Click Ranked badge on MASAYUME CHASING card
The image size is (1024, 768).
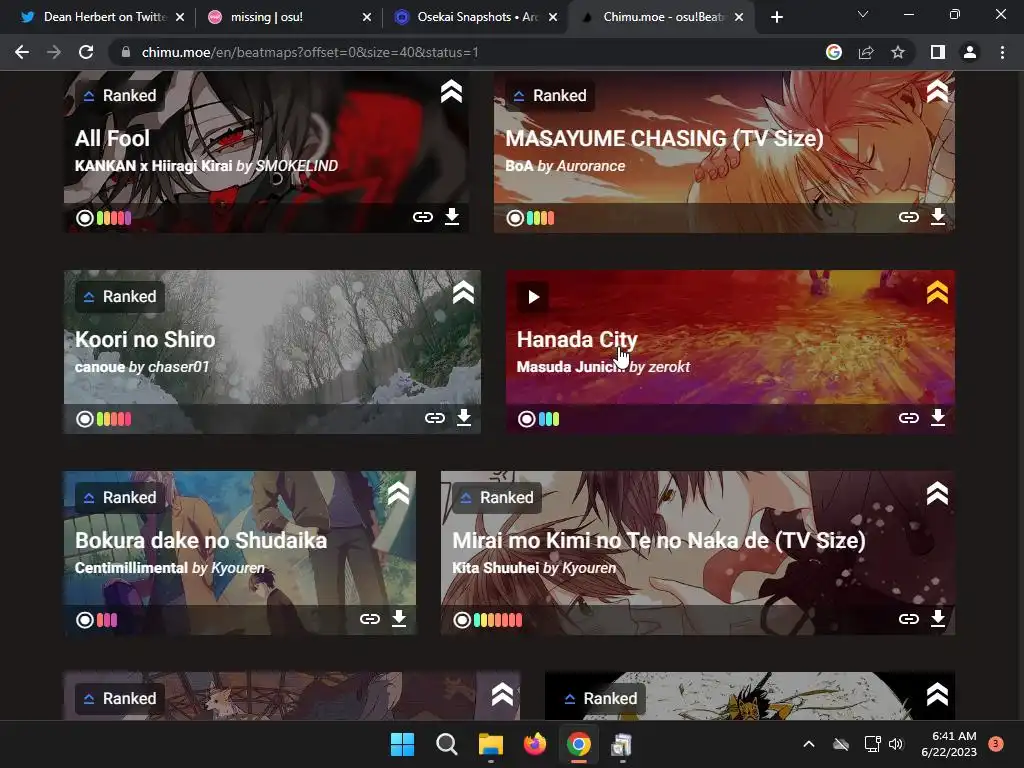click(550, 96)
